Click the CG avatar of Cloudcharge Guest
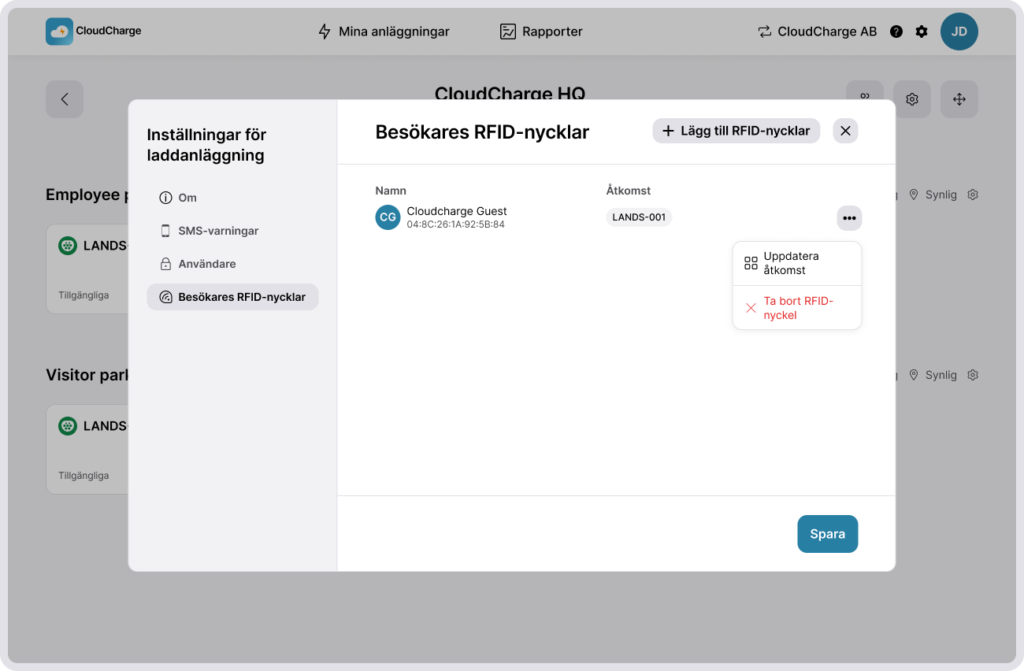Screen dimensions: 1024x671 click(388, 217)
